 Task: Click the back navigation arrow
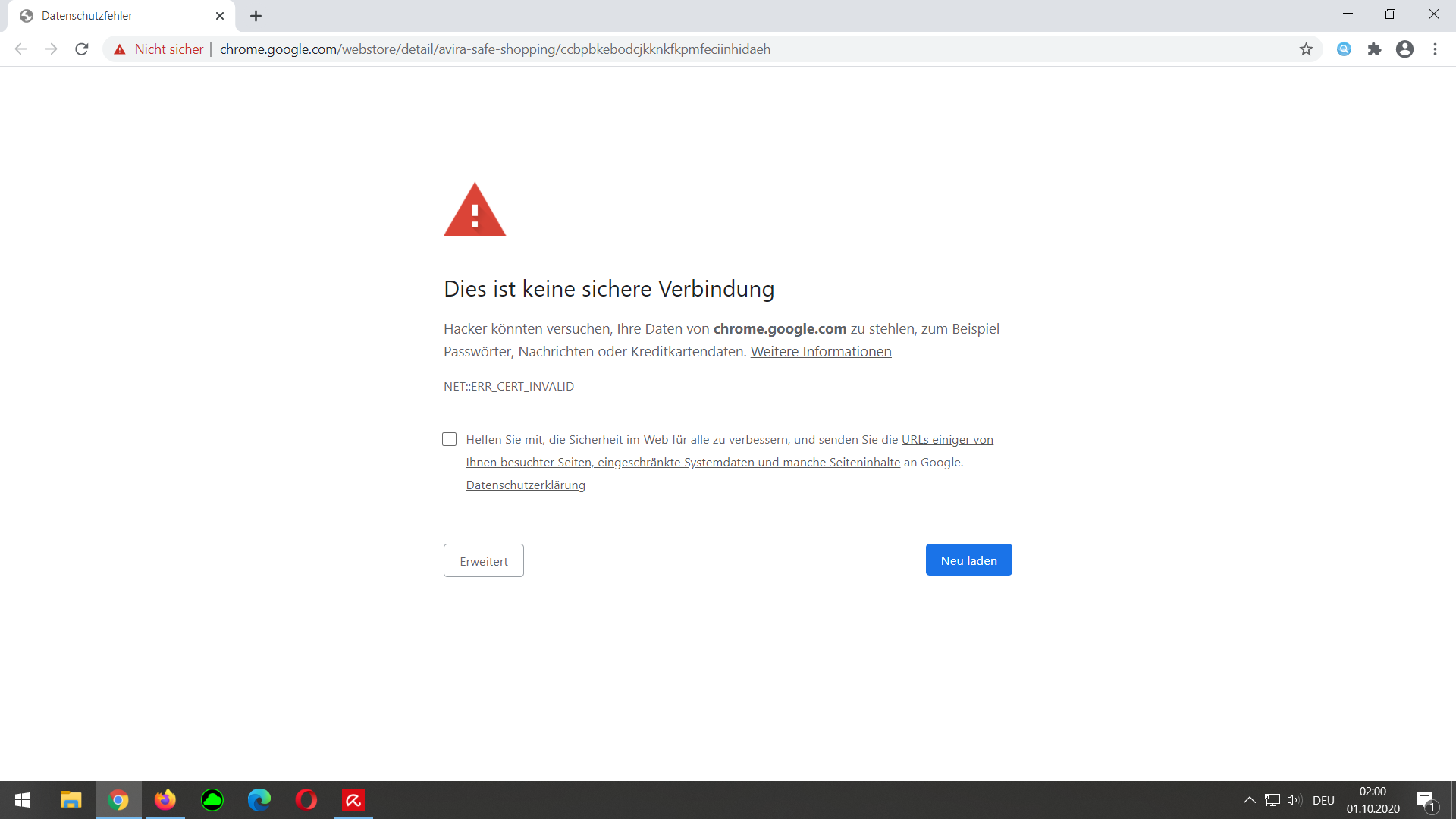tap(20, 49)
